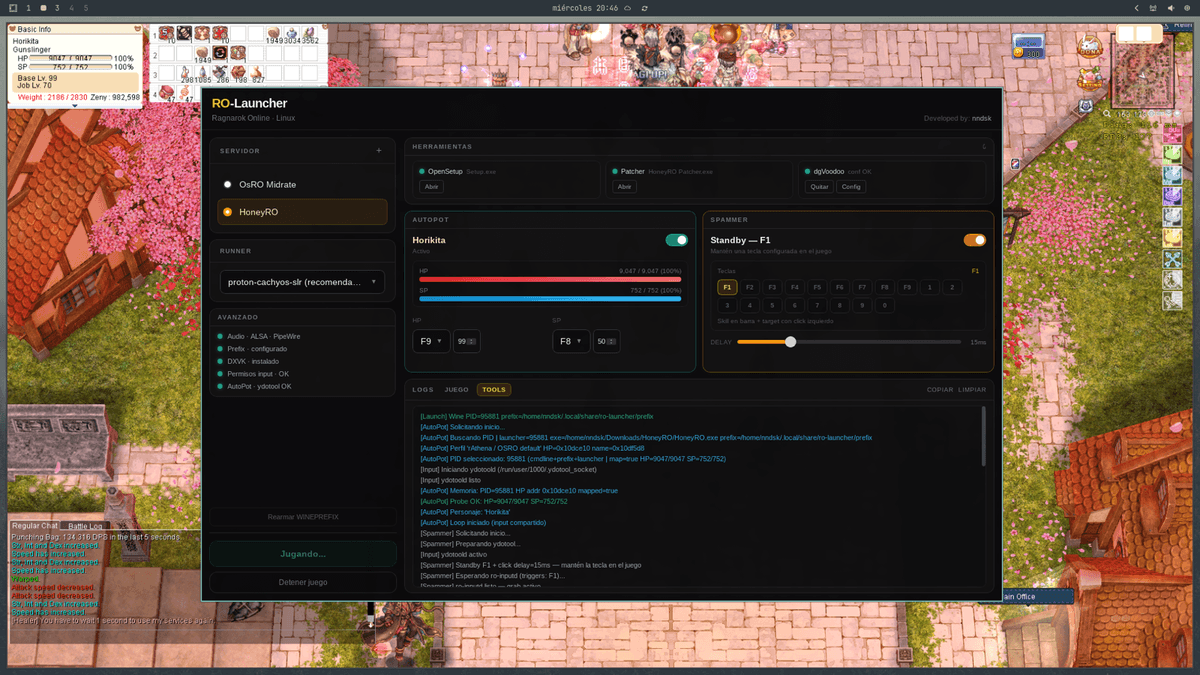Open the dgVoodoo Config button
This screenshot has width=1200, height=675.
click(x=851, y=187)
